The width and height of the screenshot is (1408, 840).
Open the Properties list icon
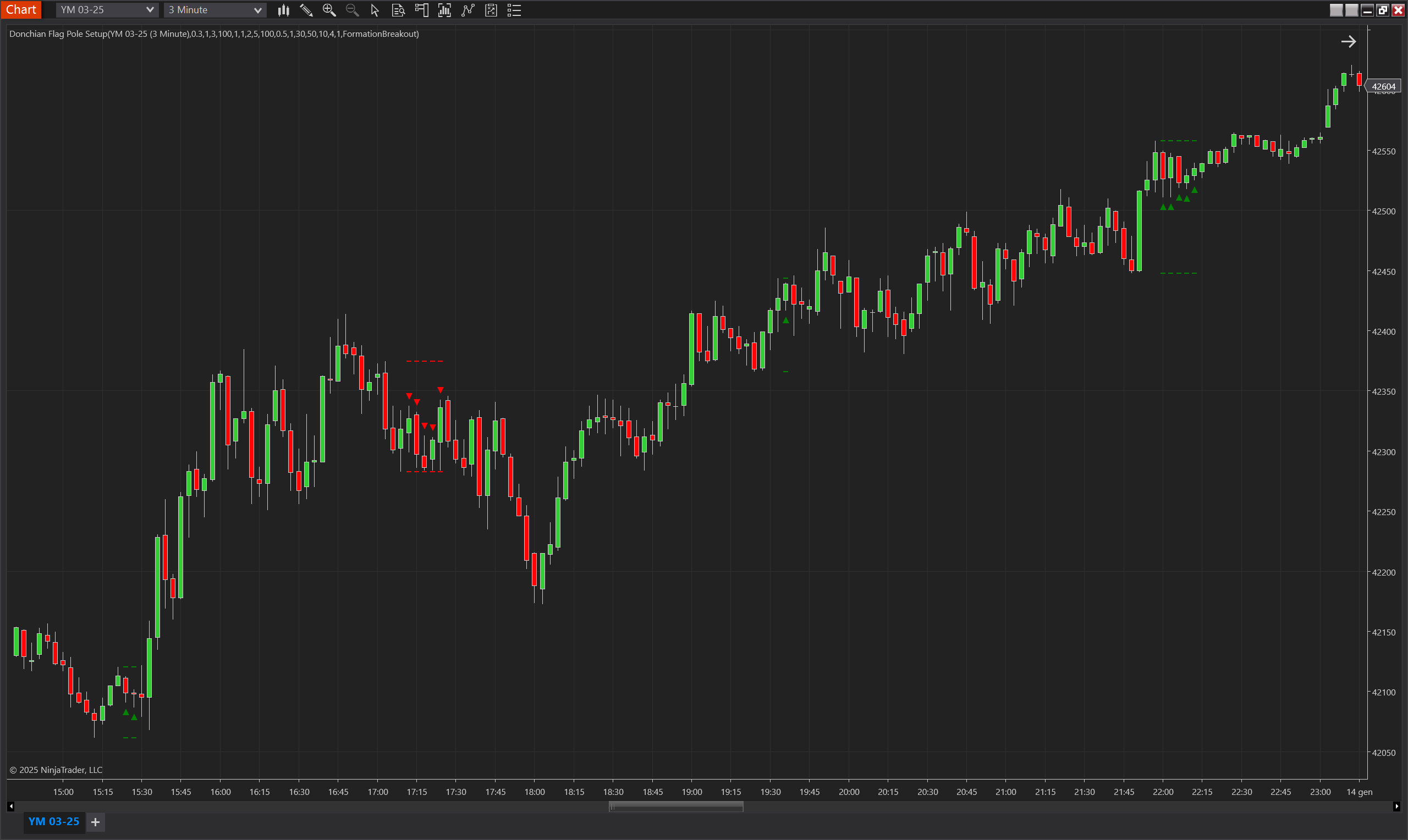point(514,10)
